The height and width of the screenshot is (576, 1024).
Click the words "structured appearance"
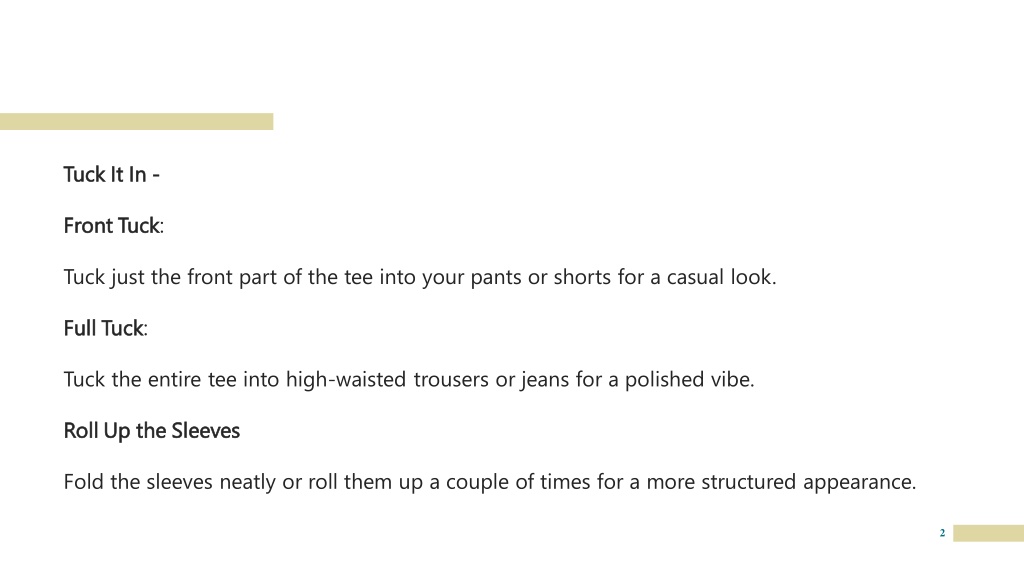tap(808, 483)
